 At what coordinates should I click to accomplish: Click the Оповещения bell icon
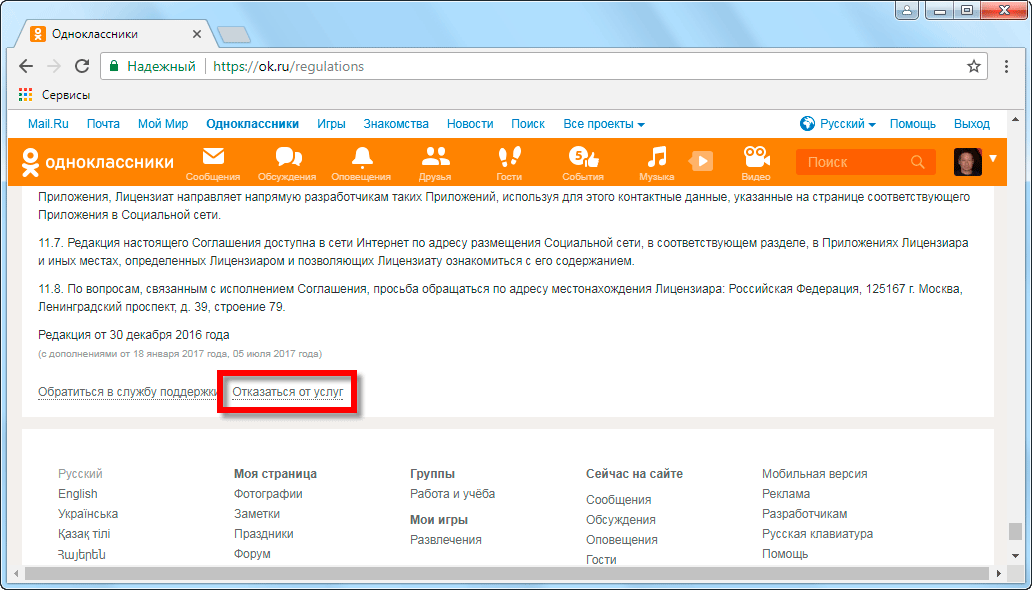coord(361,158)
